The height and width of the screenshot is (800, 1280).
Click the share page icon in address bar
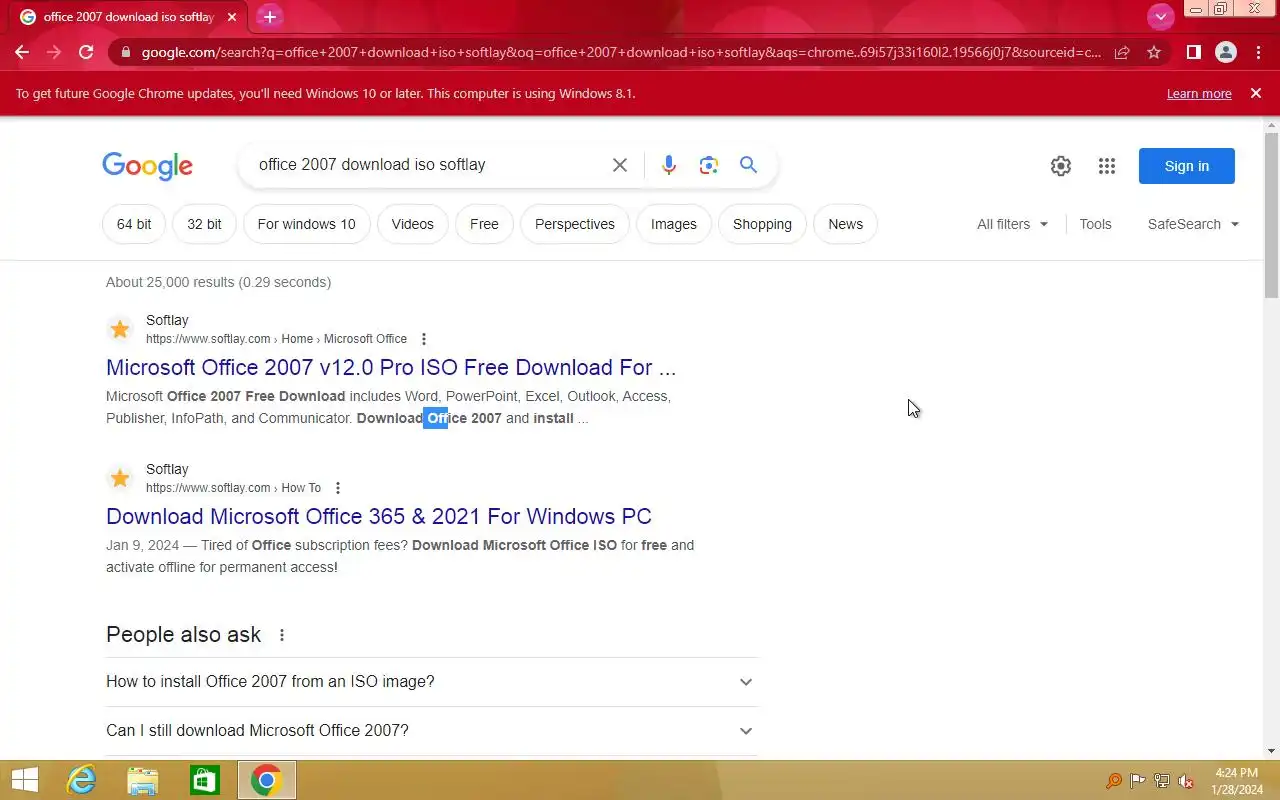pos(1122,52)
